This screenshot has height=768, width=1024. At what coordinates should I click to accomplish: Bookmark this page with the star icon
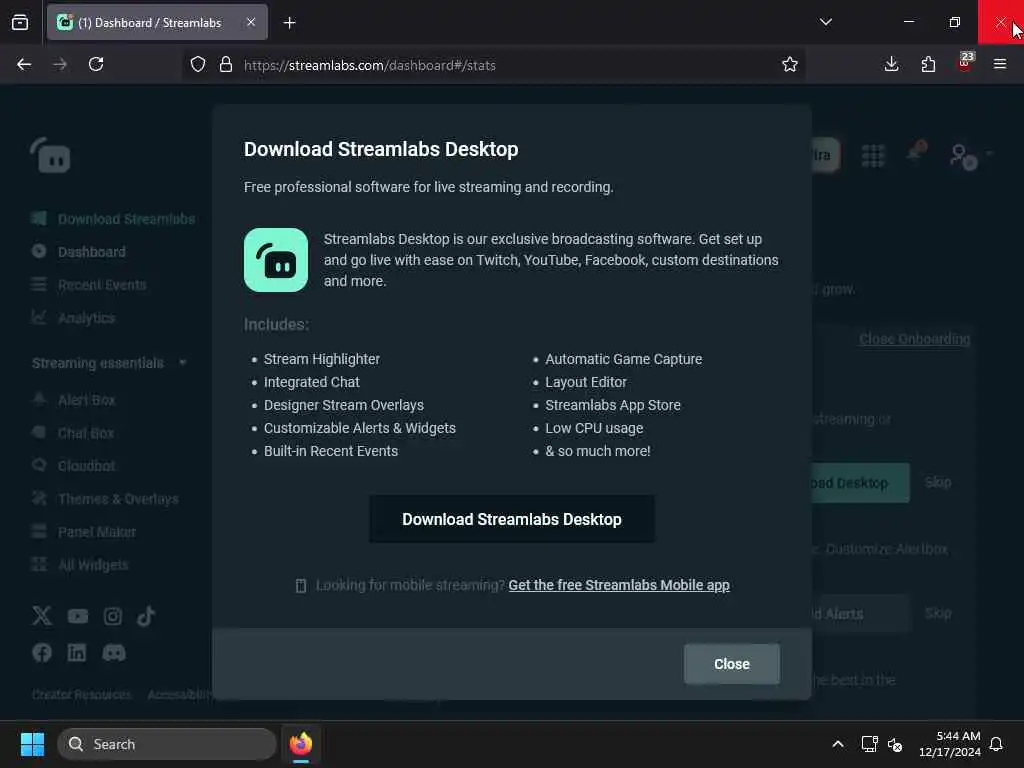[790, 64]
